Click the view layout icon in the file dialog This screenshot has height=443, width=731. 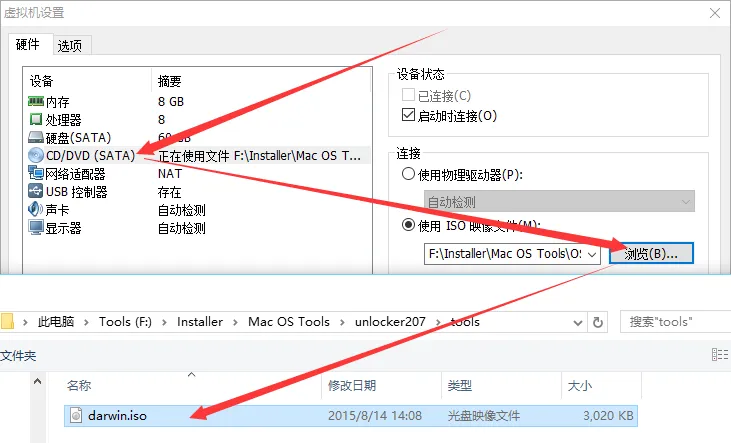point(720,354)
